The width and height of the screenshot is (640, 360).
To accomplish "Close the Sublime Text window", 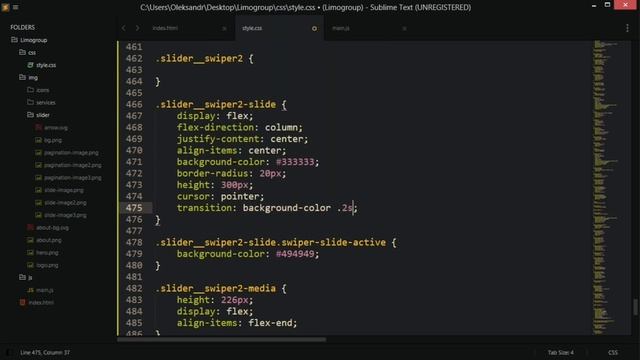I will click(x=625, y=5).
